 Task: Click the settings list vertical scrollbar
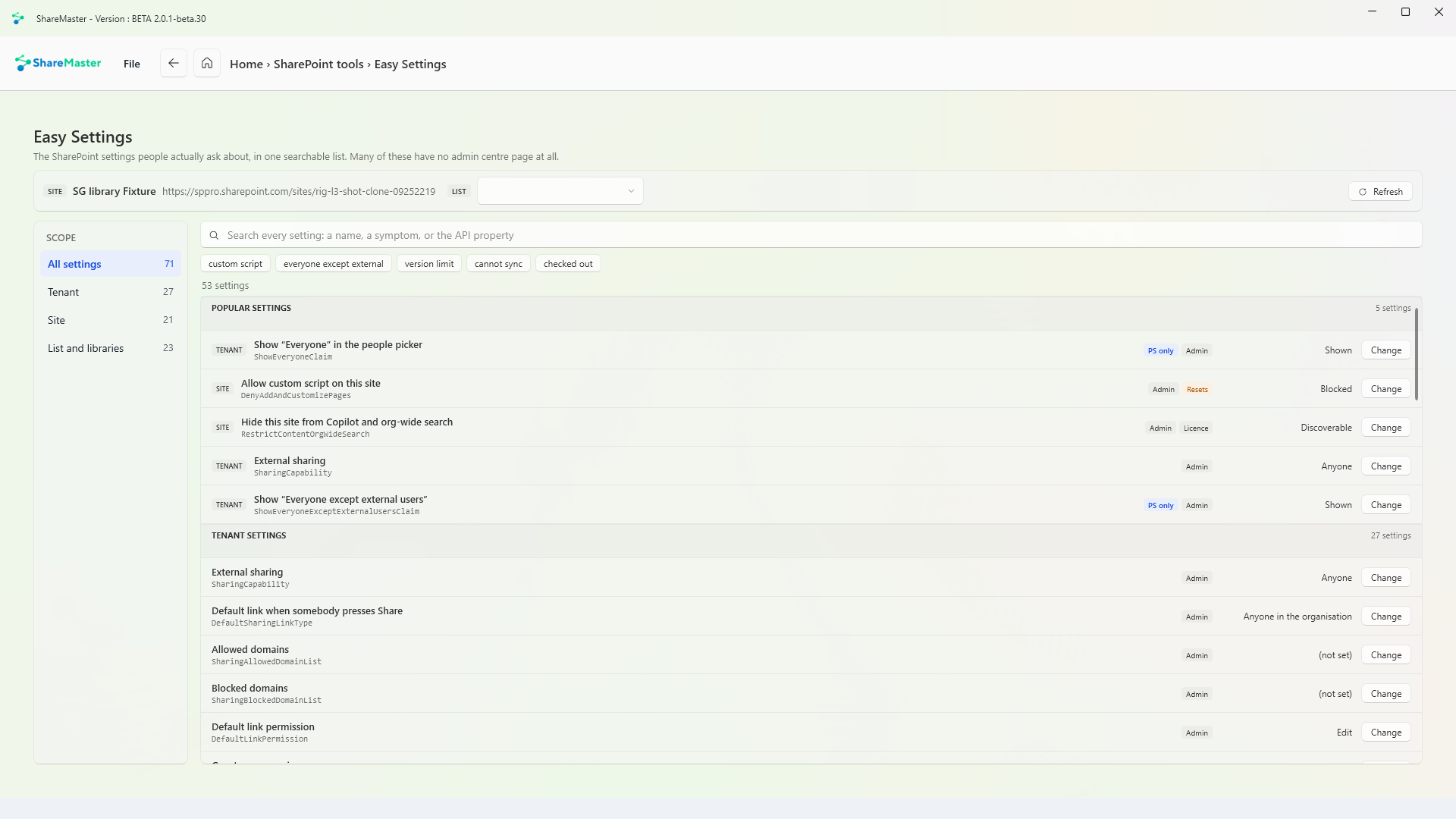pyautogui.click(x=1416, y=354)
